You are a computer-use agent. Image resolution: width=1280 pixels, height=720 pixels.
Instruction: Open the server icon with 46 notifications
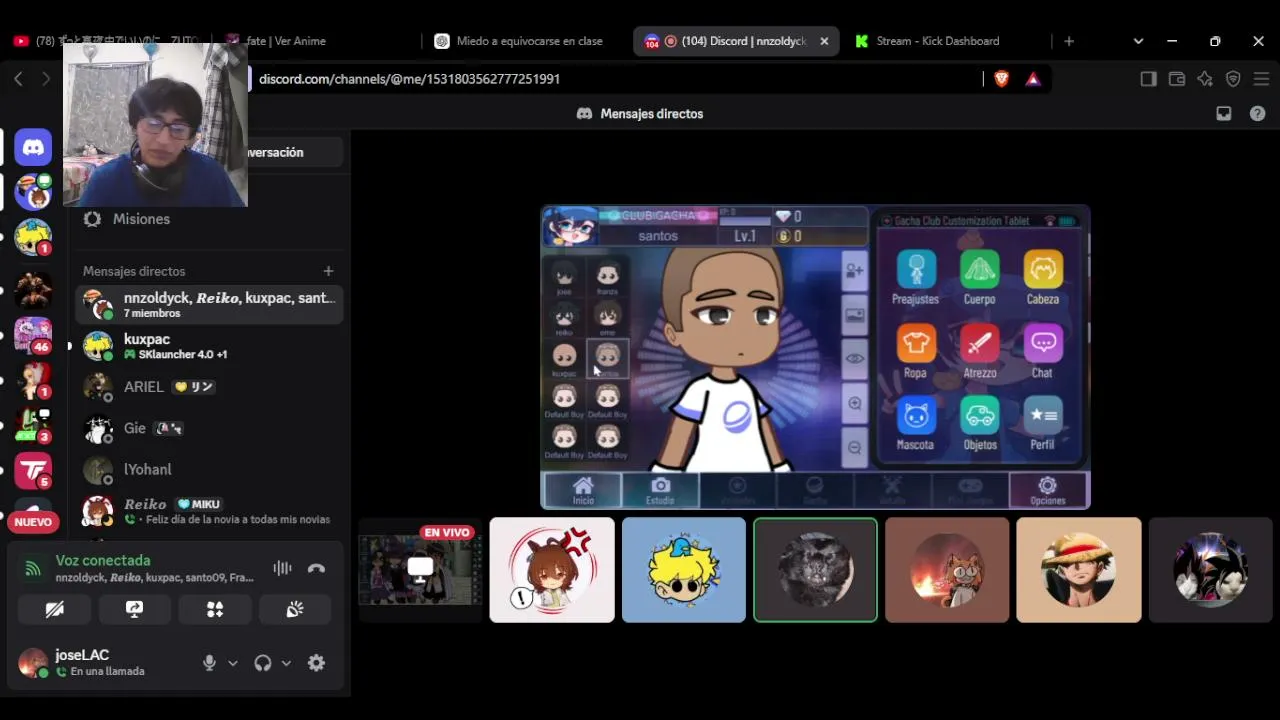[x=33, y=335]
